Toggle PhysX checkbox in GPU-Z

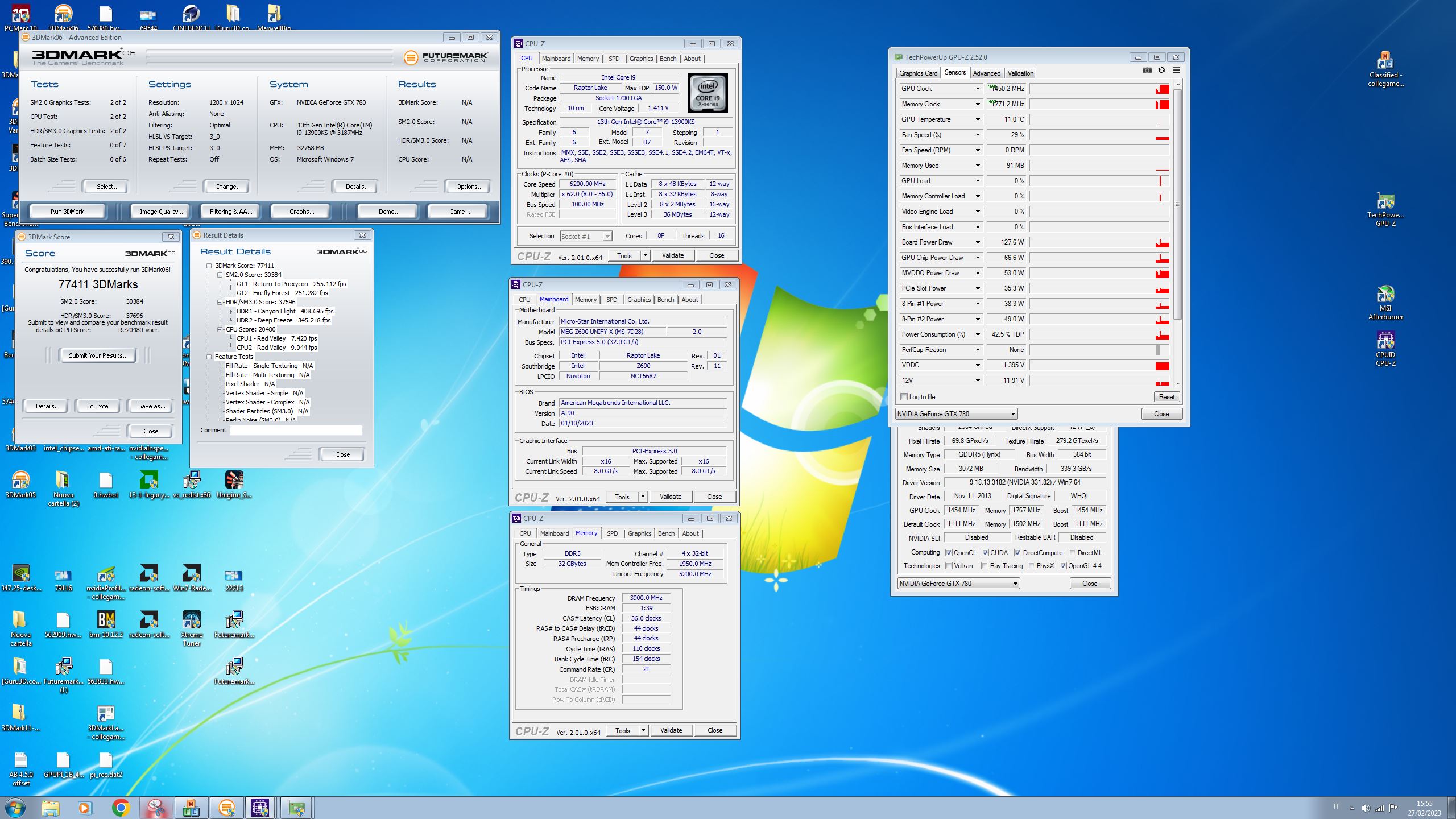[x=1031, y=566]
